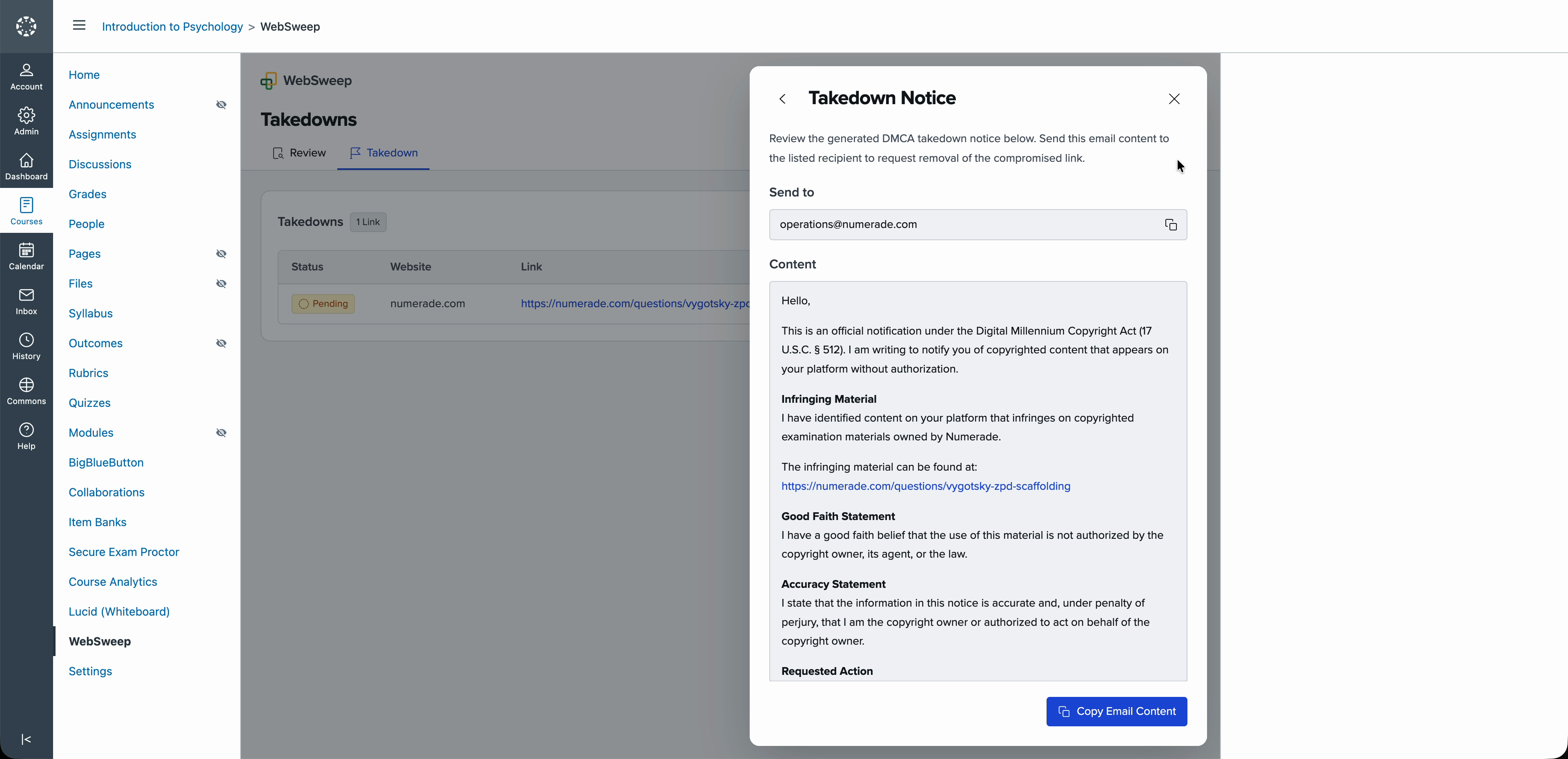Image resolution: width=1568 pixels, height=759 pixels.
Task: Click the Link column header
Action: tap(531, 267)
